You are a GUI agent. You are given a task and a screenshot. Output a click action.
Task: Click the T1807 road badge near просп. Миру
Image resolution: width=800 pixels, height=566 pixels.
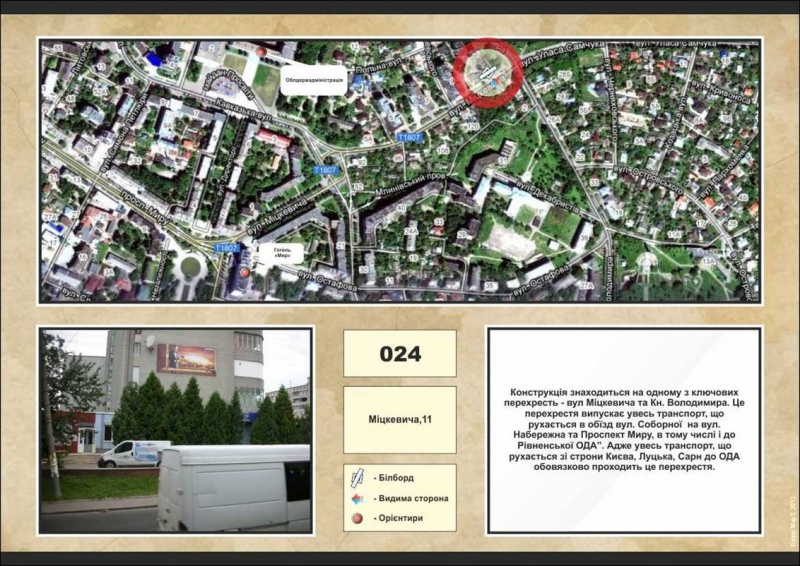[x=226, y=247]
